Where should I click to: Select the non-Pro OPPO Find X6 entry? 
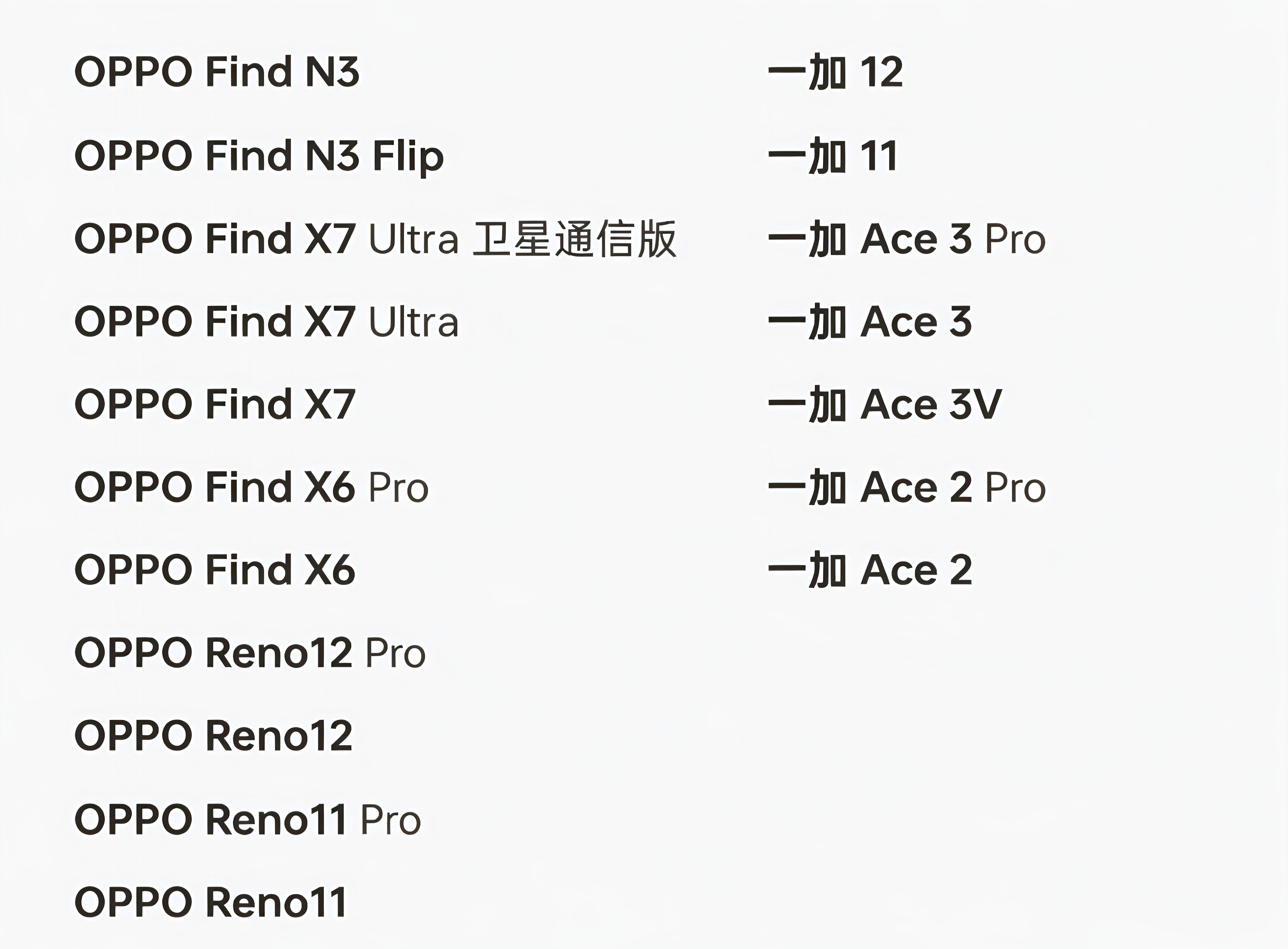point(215,570)
